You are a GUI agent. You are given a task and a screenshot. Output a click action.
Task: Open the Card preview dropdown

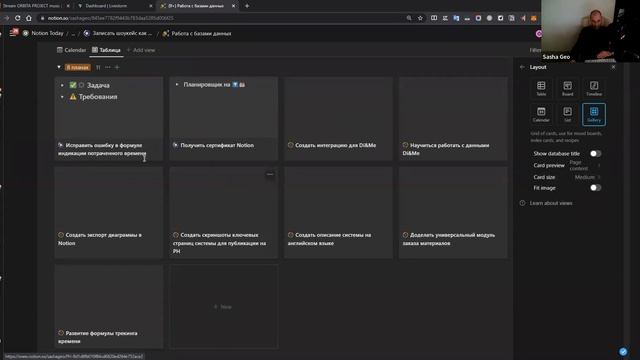[x=567, y=165]
